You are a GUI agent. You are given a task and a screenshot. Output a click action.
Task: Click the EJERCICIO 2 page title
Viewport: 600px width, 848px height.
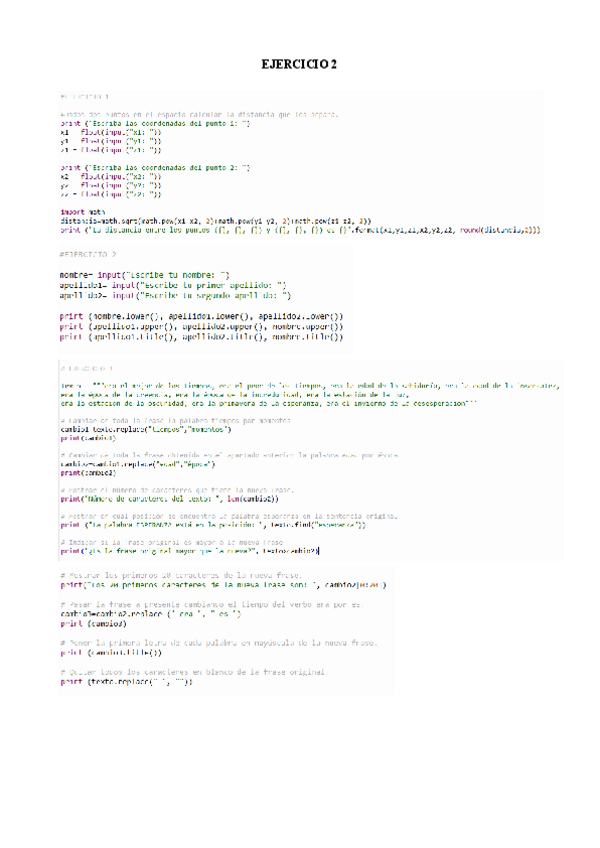coord(300,64)
